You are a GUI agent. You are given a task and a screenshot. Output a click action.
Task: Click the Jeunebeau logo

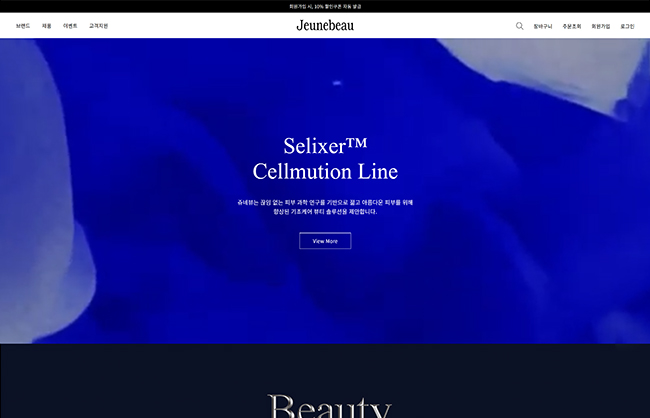(325, 26)
